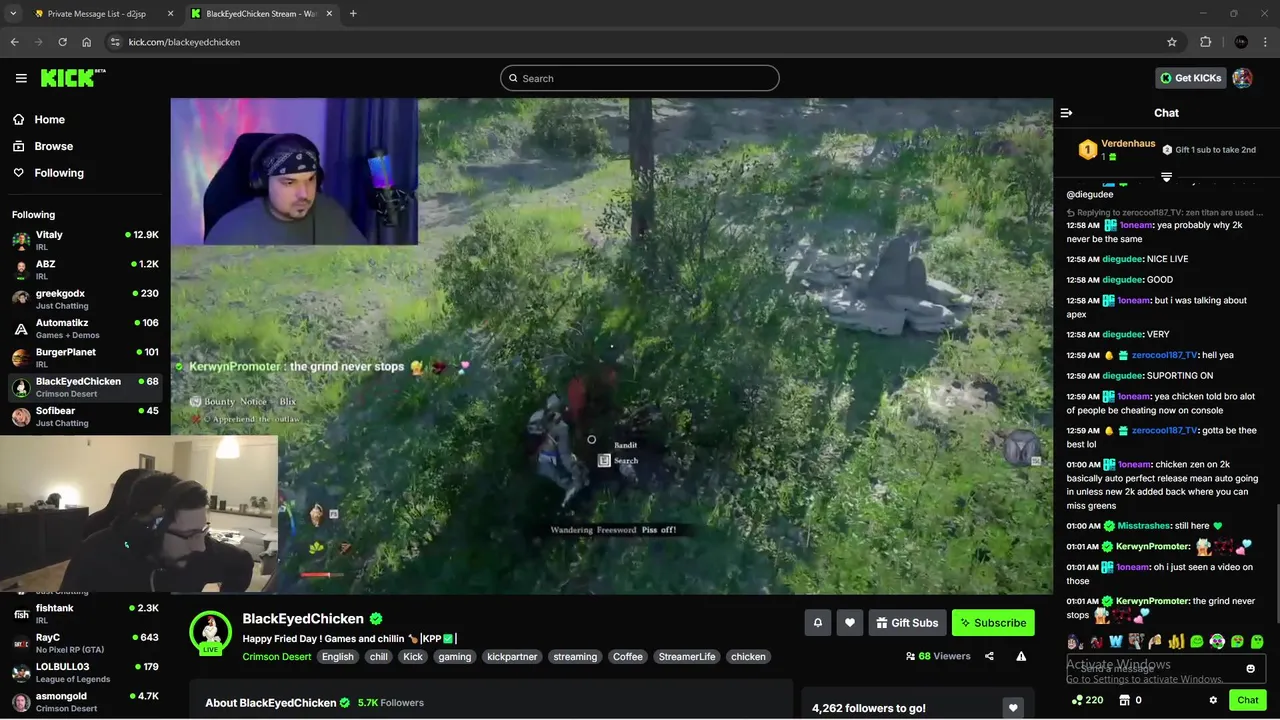Open the chat shop icon
Image resolution: width=1280 pixels, height=720 pixels.
click(1124, 700)
